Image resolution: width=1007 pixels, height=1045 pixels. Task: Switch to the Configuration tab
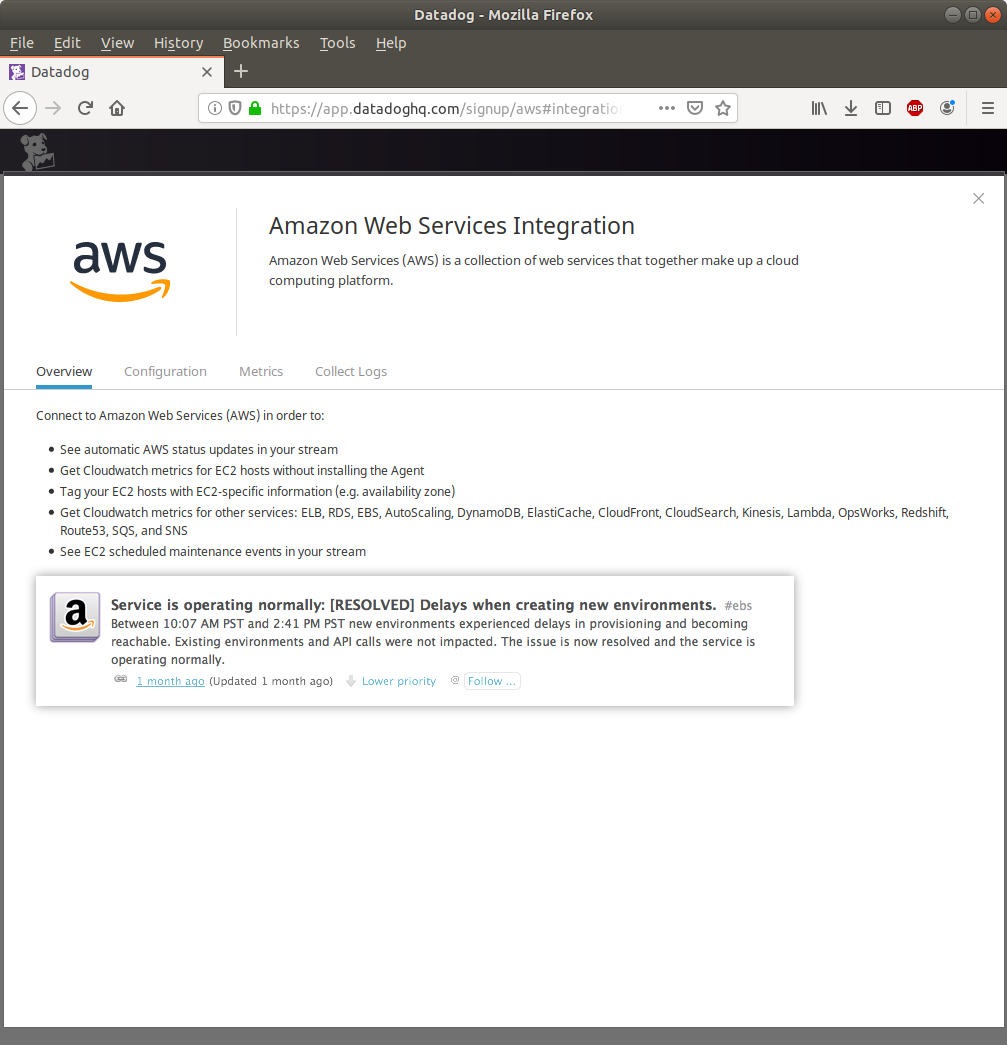click(x=165, y=371)
